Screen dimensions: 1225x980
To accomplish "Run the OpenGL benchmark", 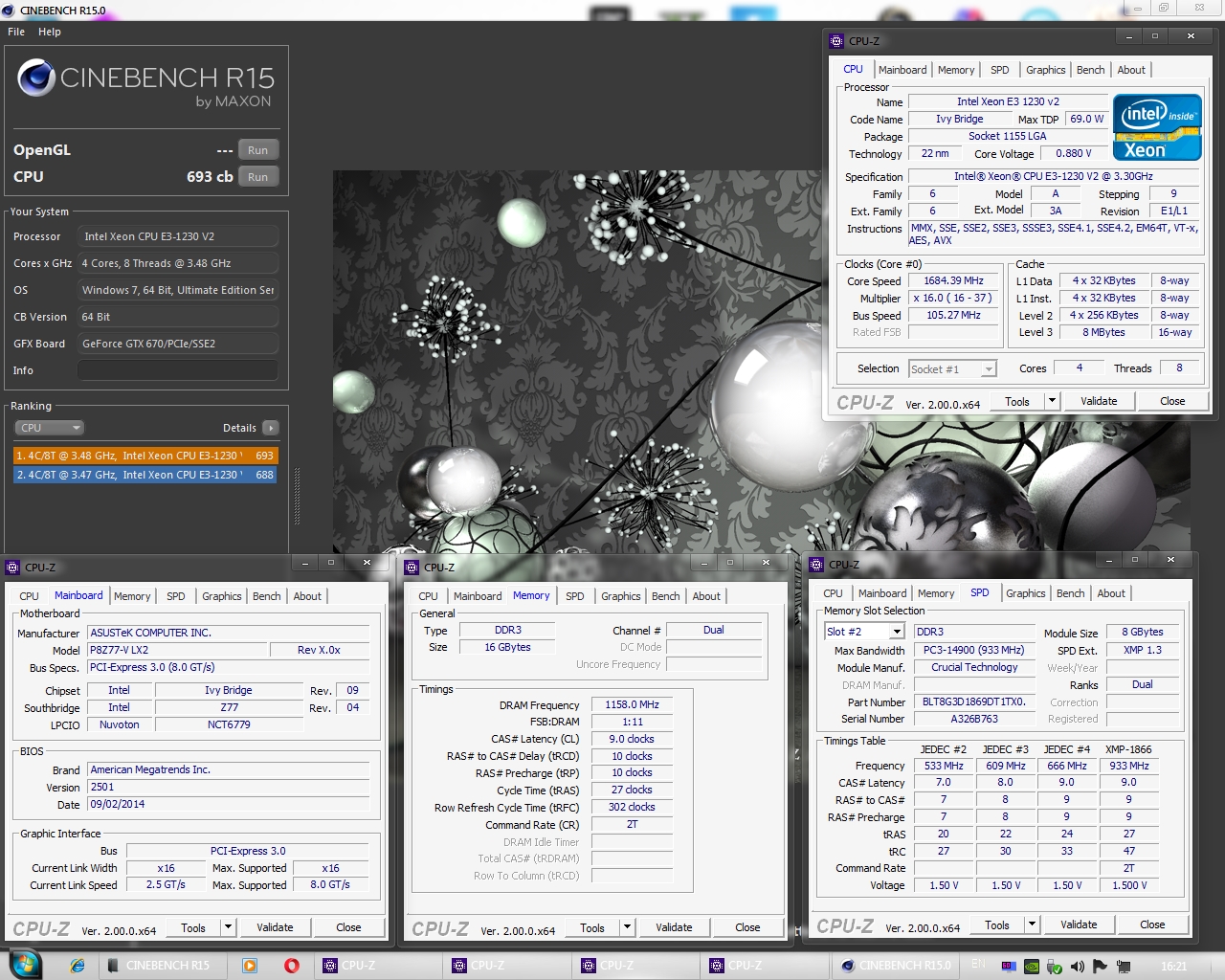I will [x=258, y=150].
